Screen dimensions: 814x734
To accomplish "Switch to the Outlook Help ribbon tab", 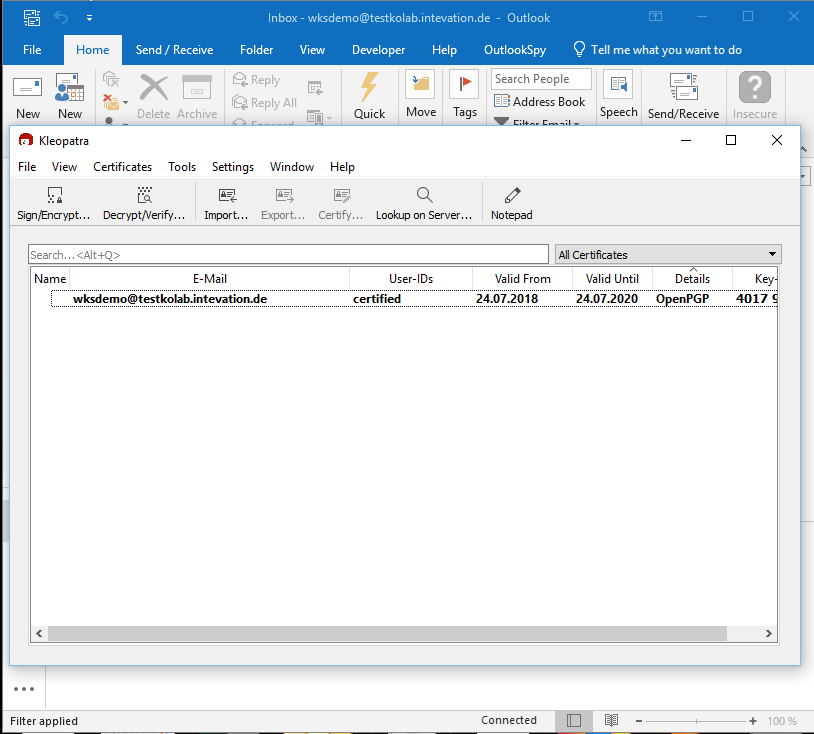I will click(444, 50).
